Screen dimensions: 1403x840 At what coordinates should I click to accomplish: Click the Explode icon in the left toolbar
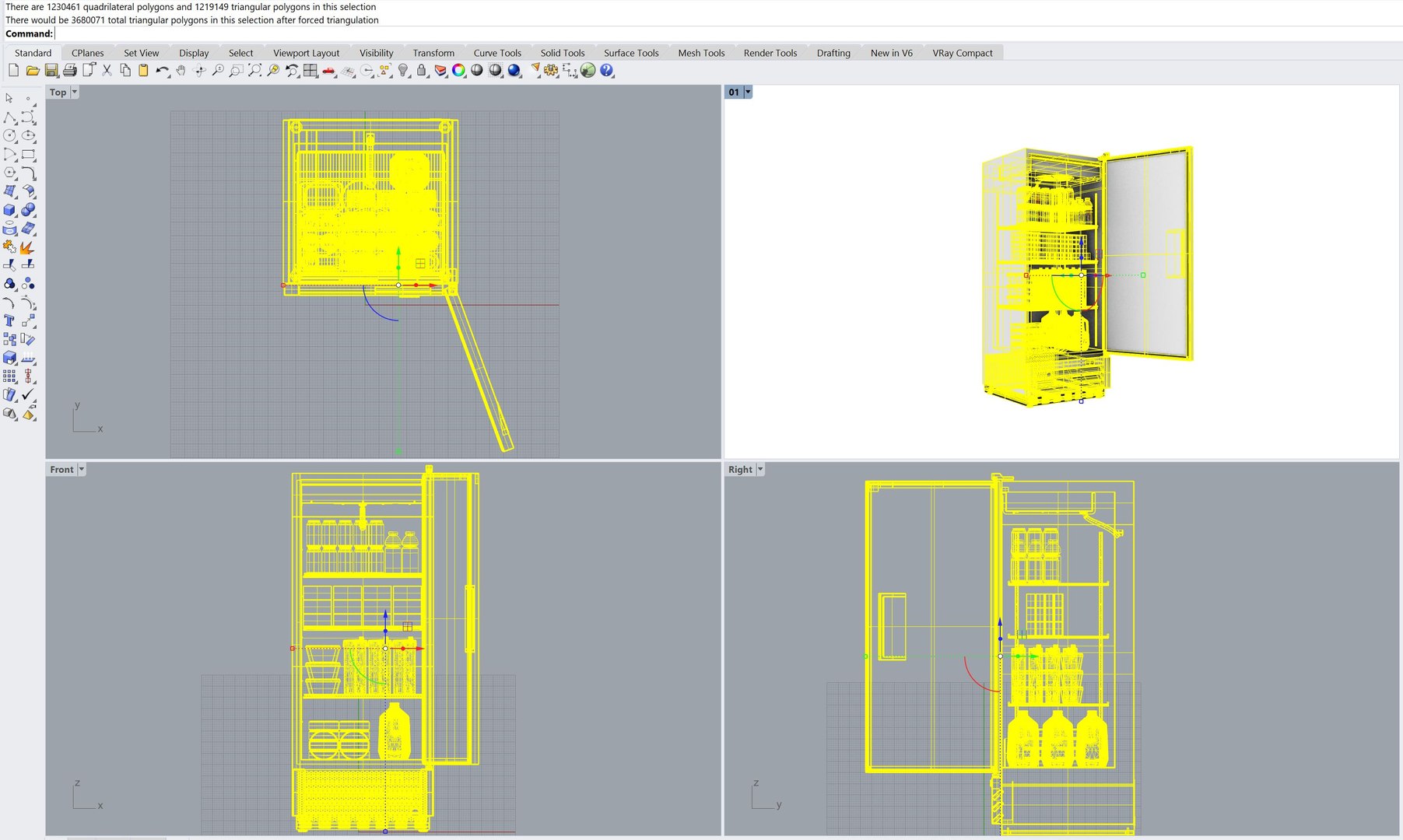(28, 247)
